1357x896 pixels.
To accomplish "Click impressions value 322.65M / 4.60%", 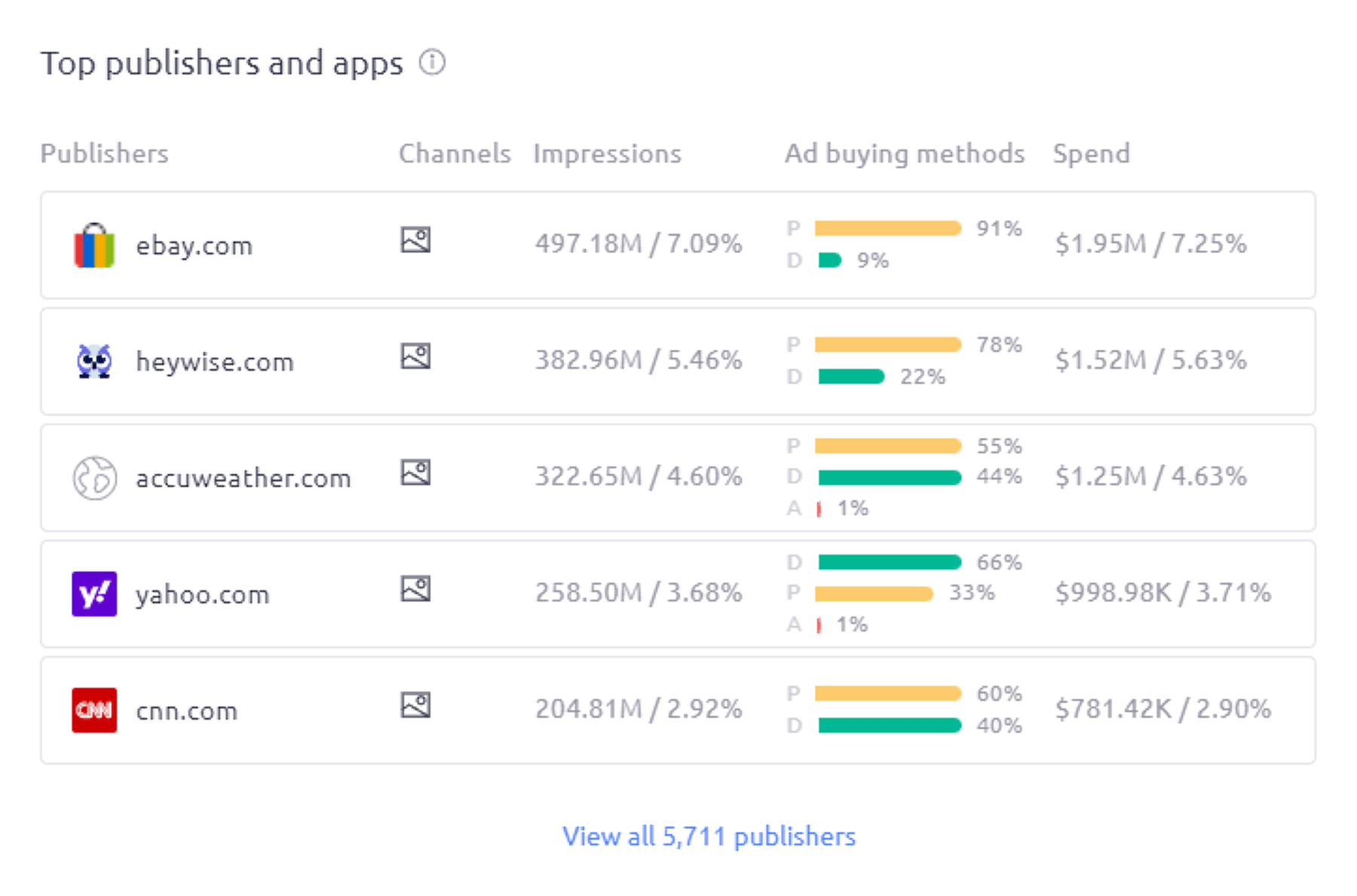I will click(x=639, y=476).
